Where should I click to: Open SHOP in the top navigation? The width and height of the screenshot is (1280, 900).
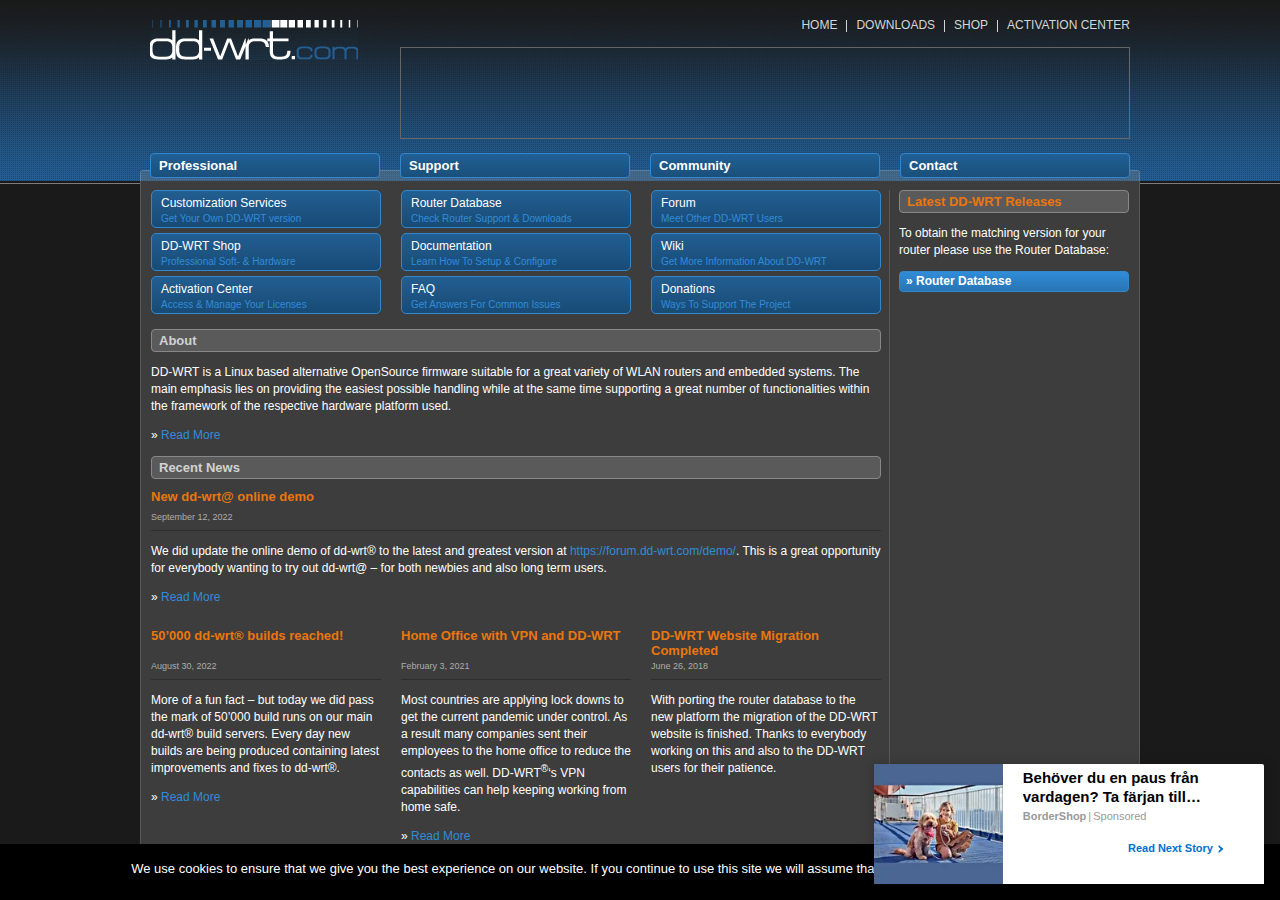coord(970,25)
